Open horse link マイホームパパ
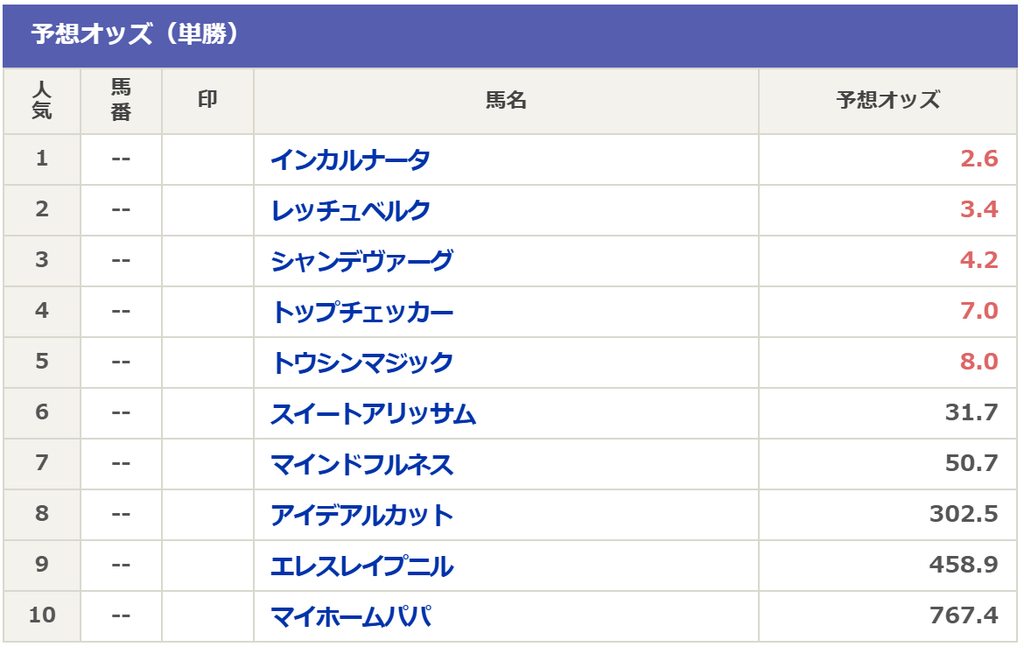 (x=351, y=617)
